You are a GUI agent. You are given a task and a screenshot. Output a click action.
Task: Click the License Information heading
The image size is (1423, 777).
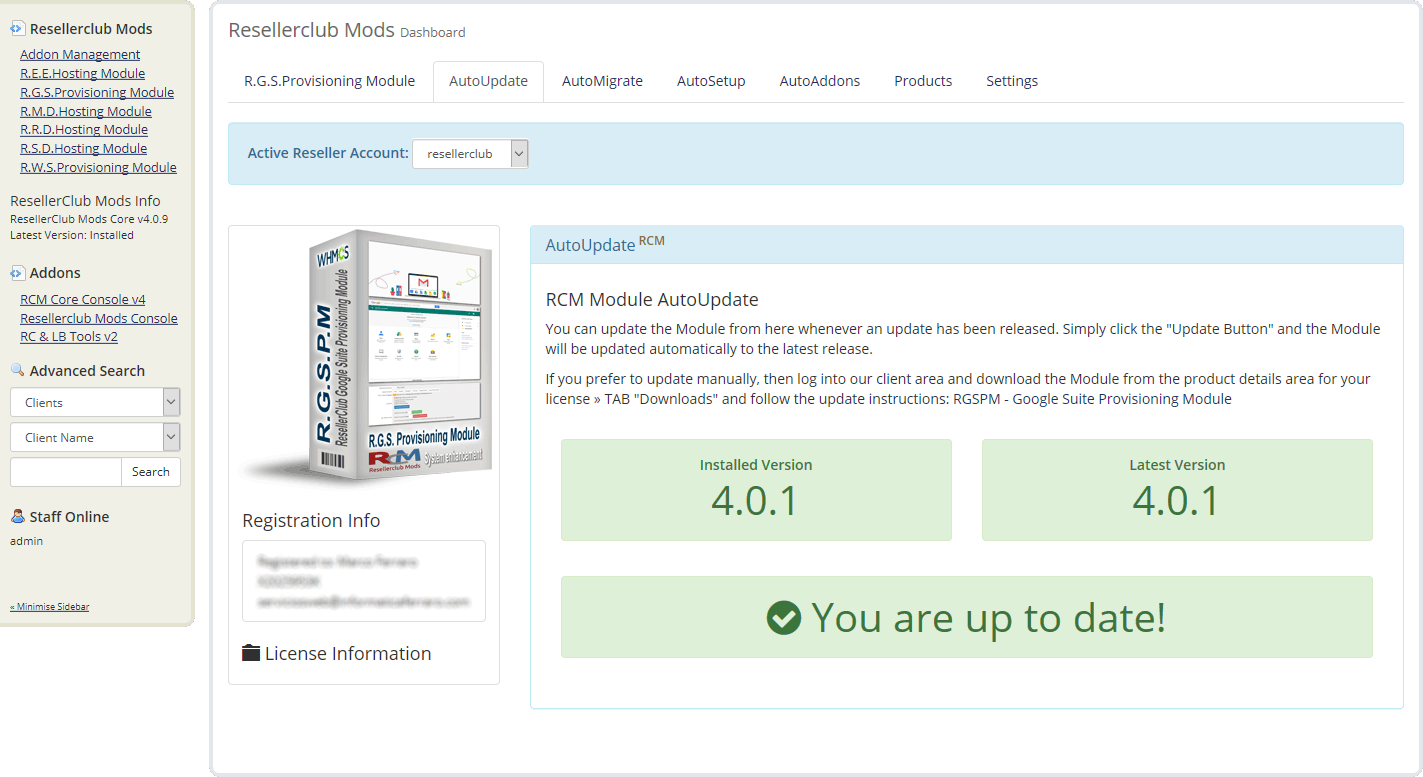pyautogui.click(x=348, y=653)
